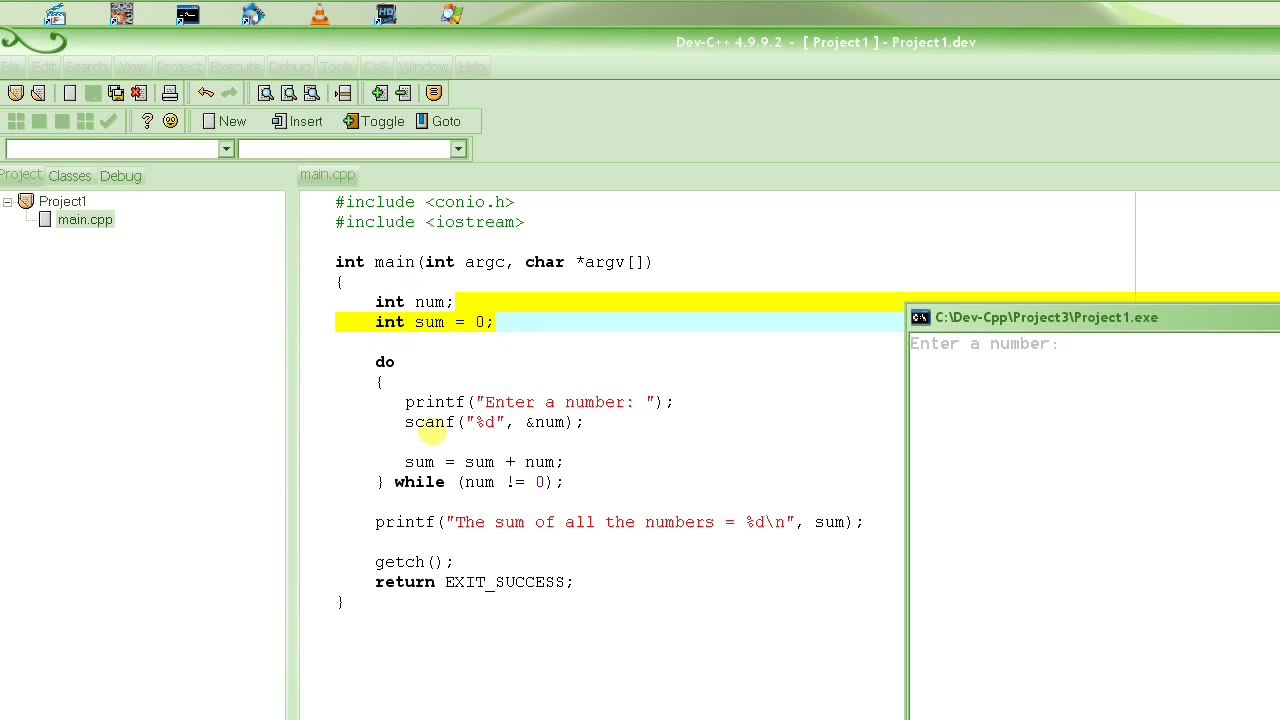Click the '#include <iostream>' line
The width and height of the screenshot is (1280, 720).
tap(429, 222)
